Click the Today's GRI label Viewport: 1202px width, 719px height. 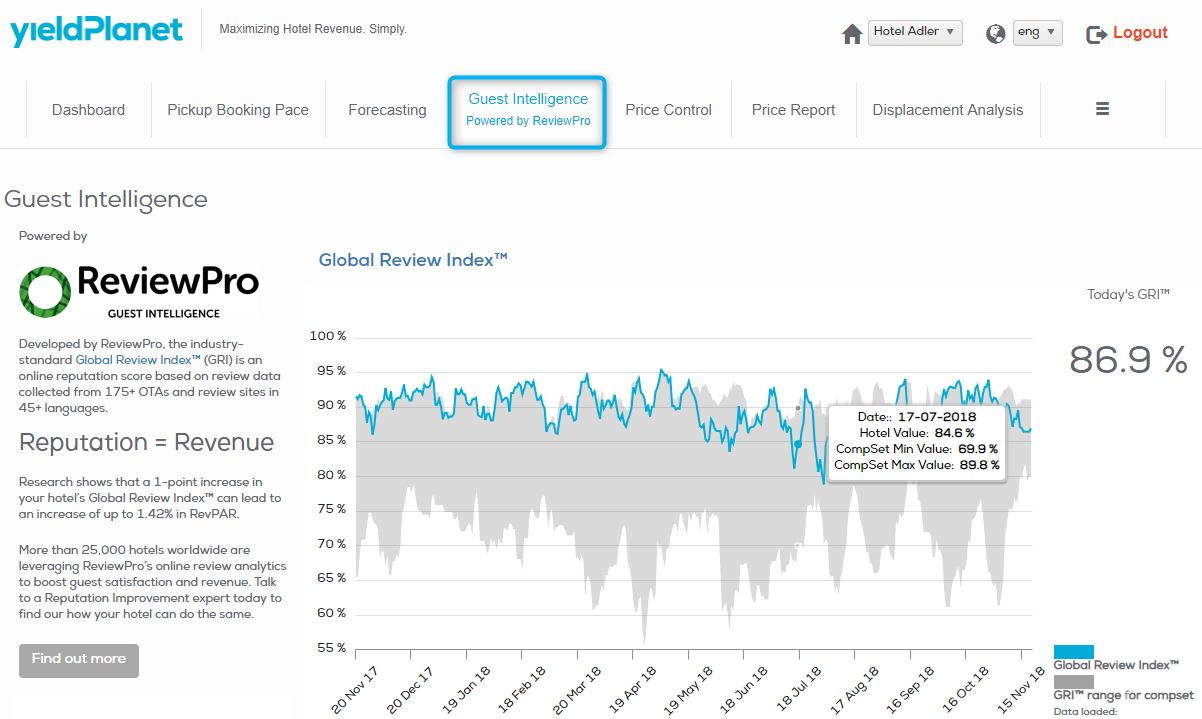pos(1128,295)
